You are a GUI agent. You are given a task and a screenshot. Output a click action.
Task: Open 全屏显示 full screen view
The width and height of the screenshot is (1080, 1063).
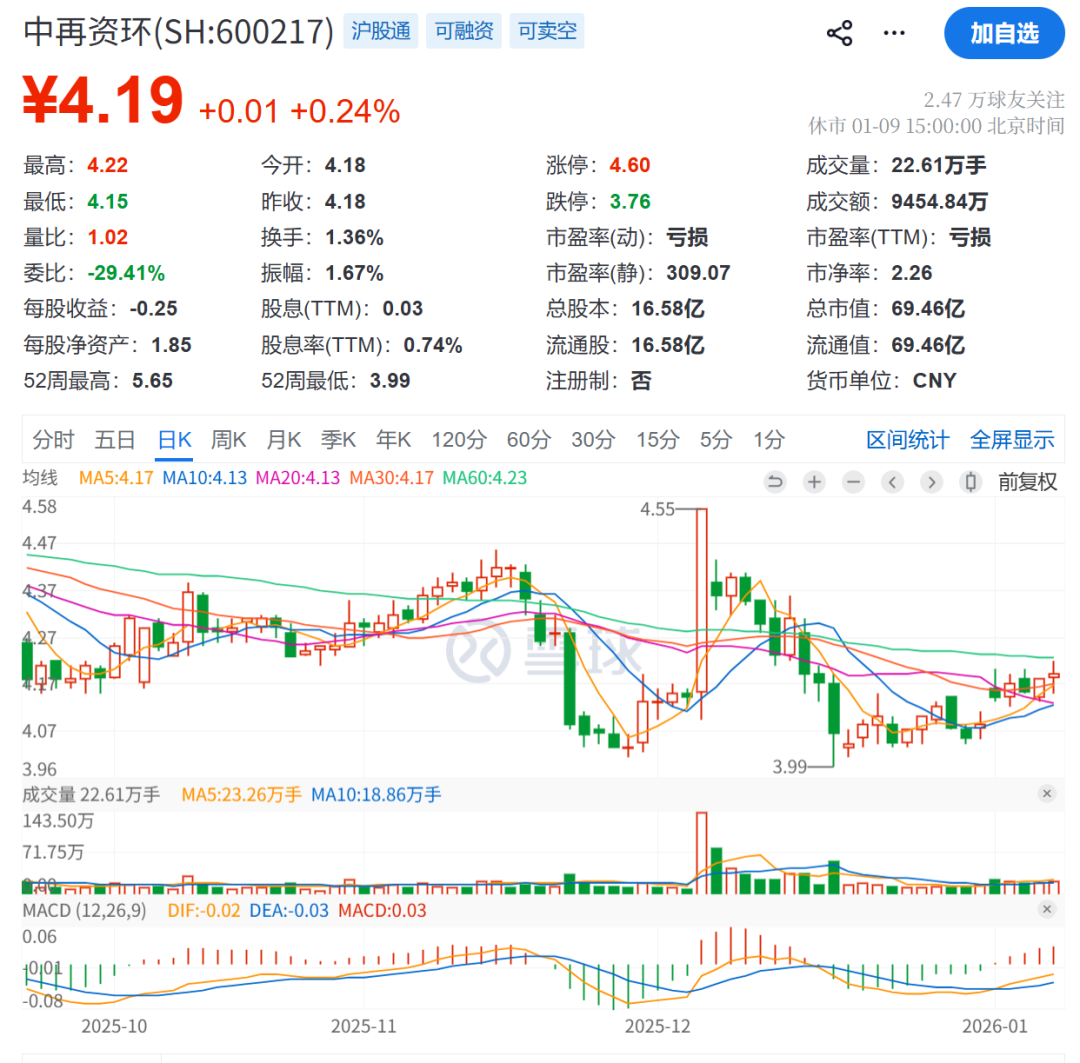click(x=1012, y=439)
